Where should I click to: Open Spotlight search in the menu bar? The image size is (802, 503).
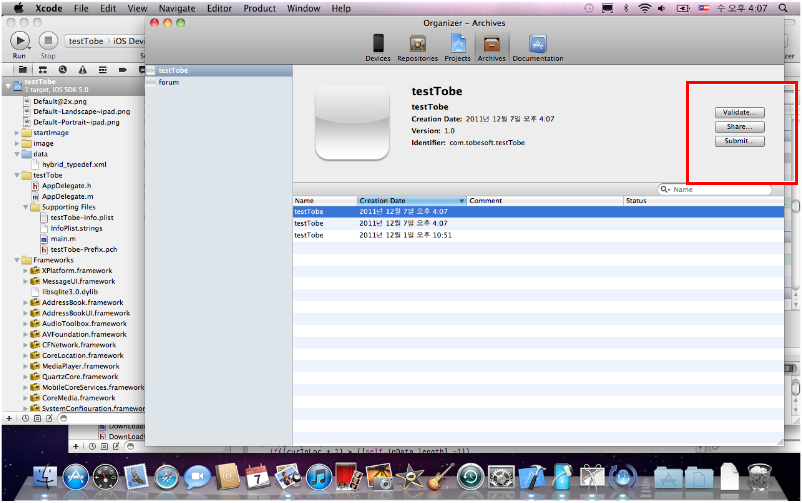(783, 8)
